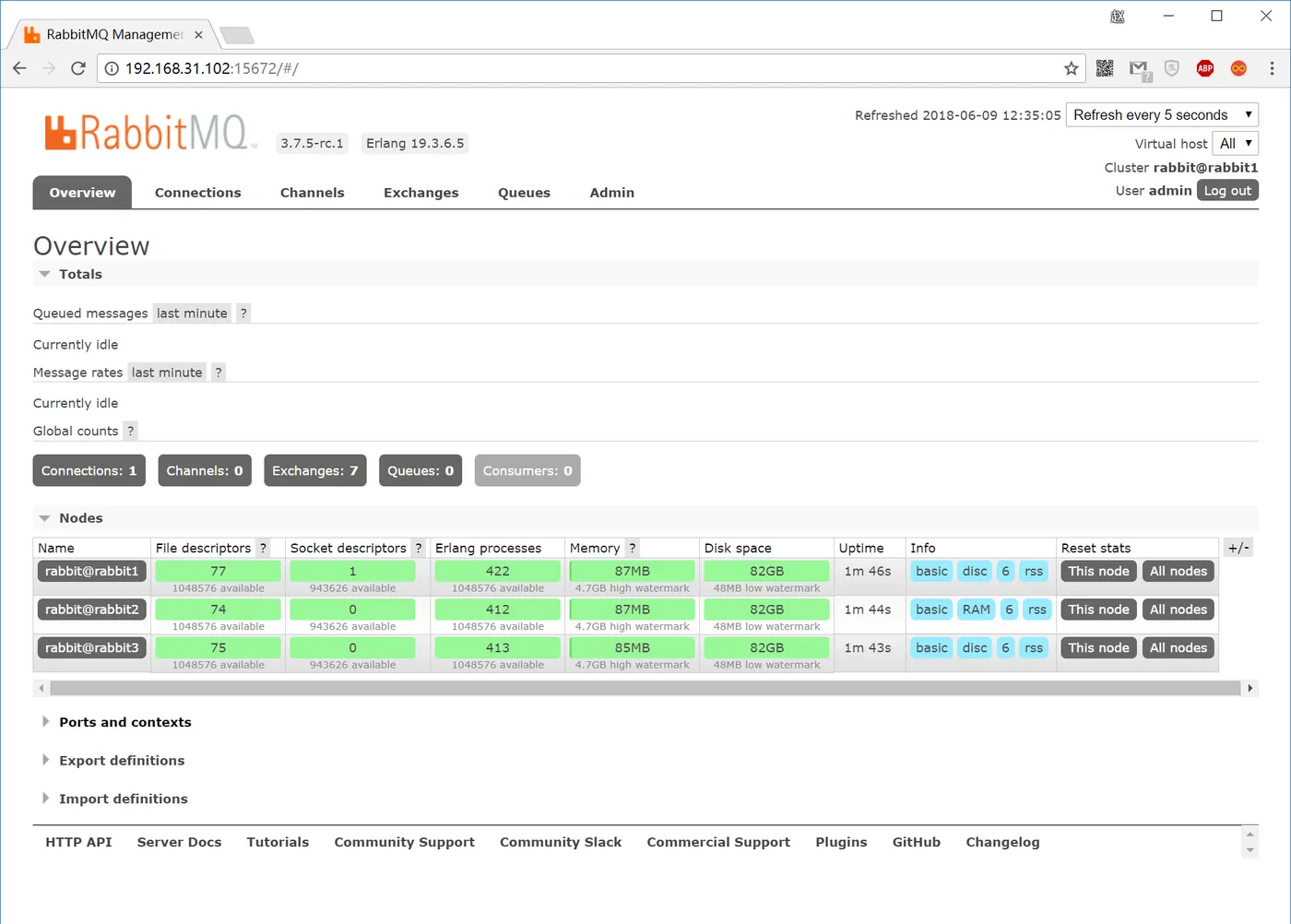Viewport: 1291px width, 924px height.
Task: Open the Changelog footer link
Action: 1002,842
